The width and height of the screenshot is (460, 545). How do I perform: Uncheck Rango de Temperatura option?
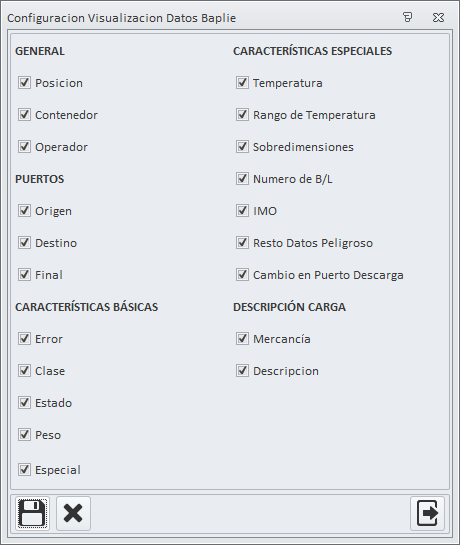click(x=242, y=115)
